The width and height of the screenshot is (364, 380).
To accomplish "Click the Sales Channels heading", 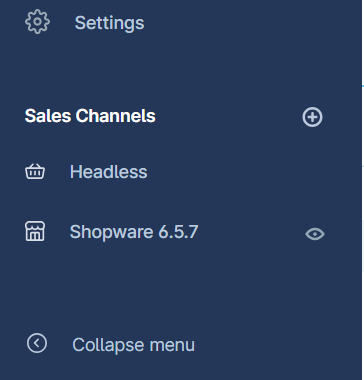I will click(x=90, y=116).
